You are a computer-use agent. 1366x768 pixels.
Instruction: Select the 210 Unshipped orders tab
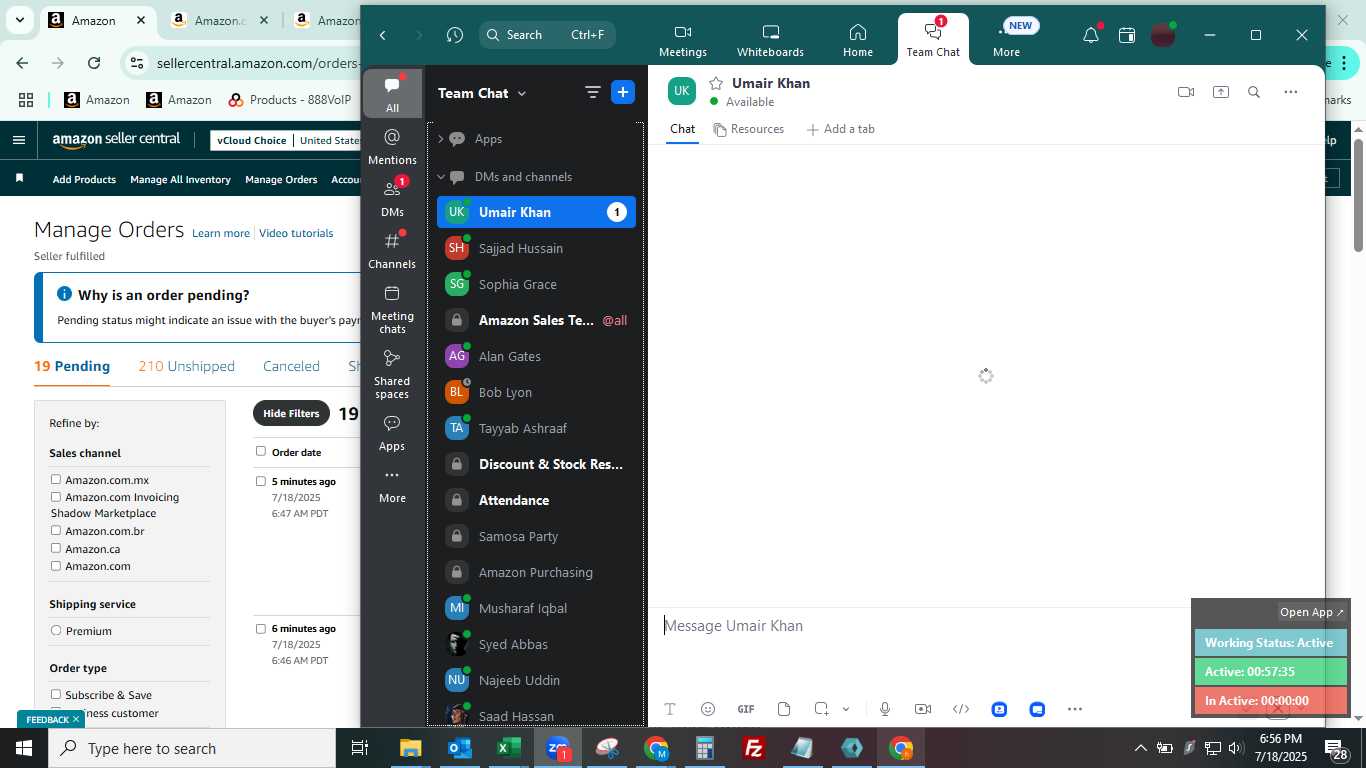(187, 366)
